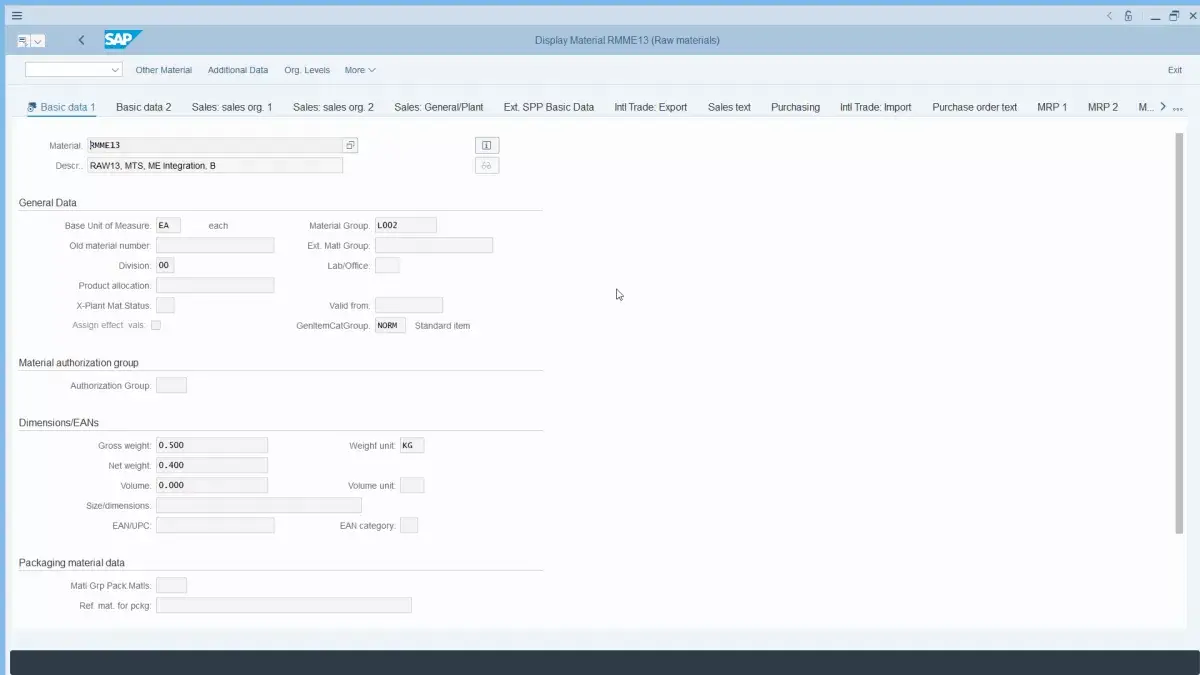
Task: Click the left chevron in title bar
Action: 1109,16
